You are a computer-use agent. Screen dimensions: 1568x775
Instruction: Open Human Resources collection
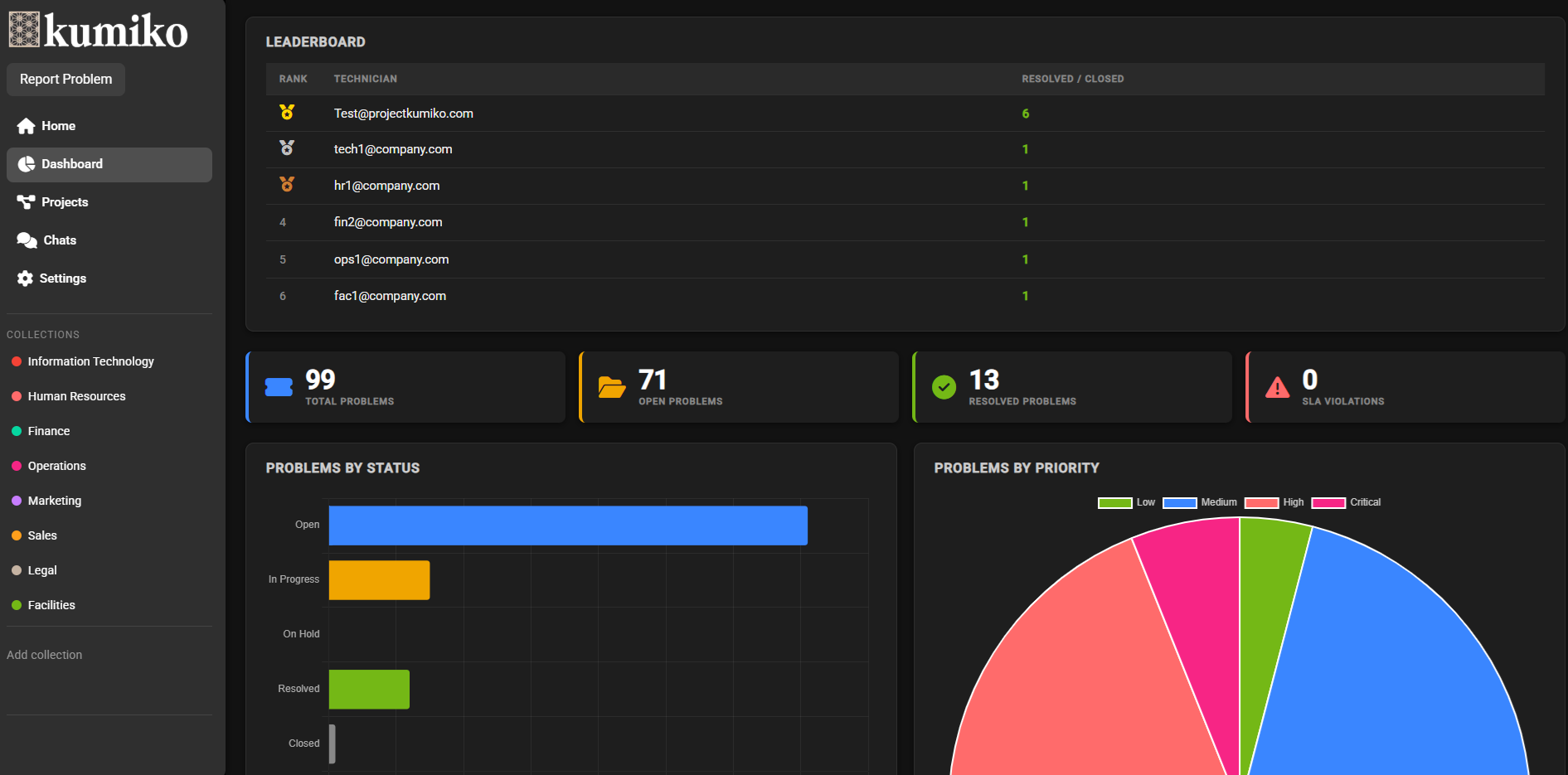click(77, 396)
